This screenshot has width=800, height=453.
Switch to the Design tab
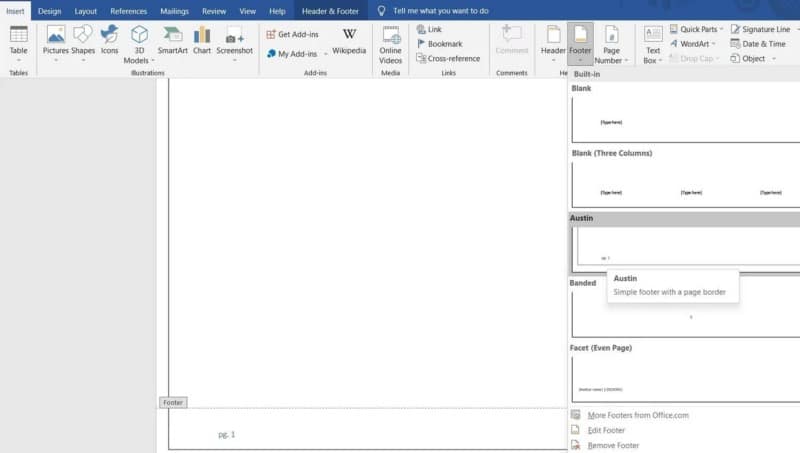(49, 11)
